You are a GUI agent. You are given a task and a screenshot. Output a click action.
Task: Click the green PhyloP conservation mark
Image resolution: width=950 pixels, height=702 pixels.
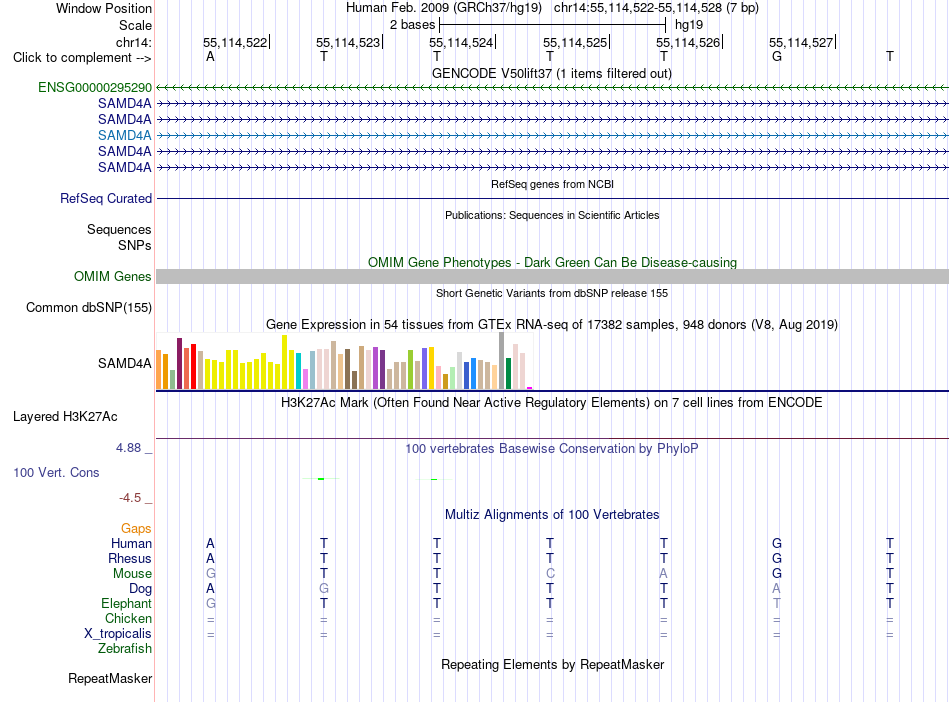321,479
